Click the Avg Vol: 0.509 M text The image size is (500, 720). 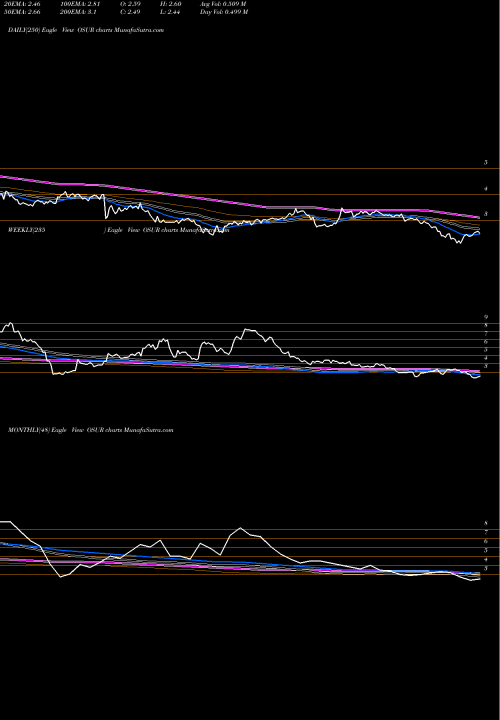coord(223,4)
